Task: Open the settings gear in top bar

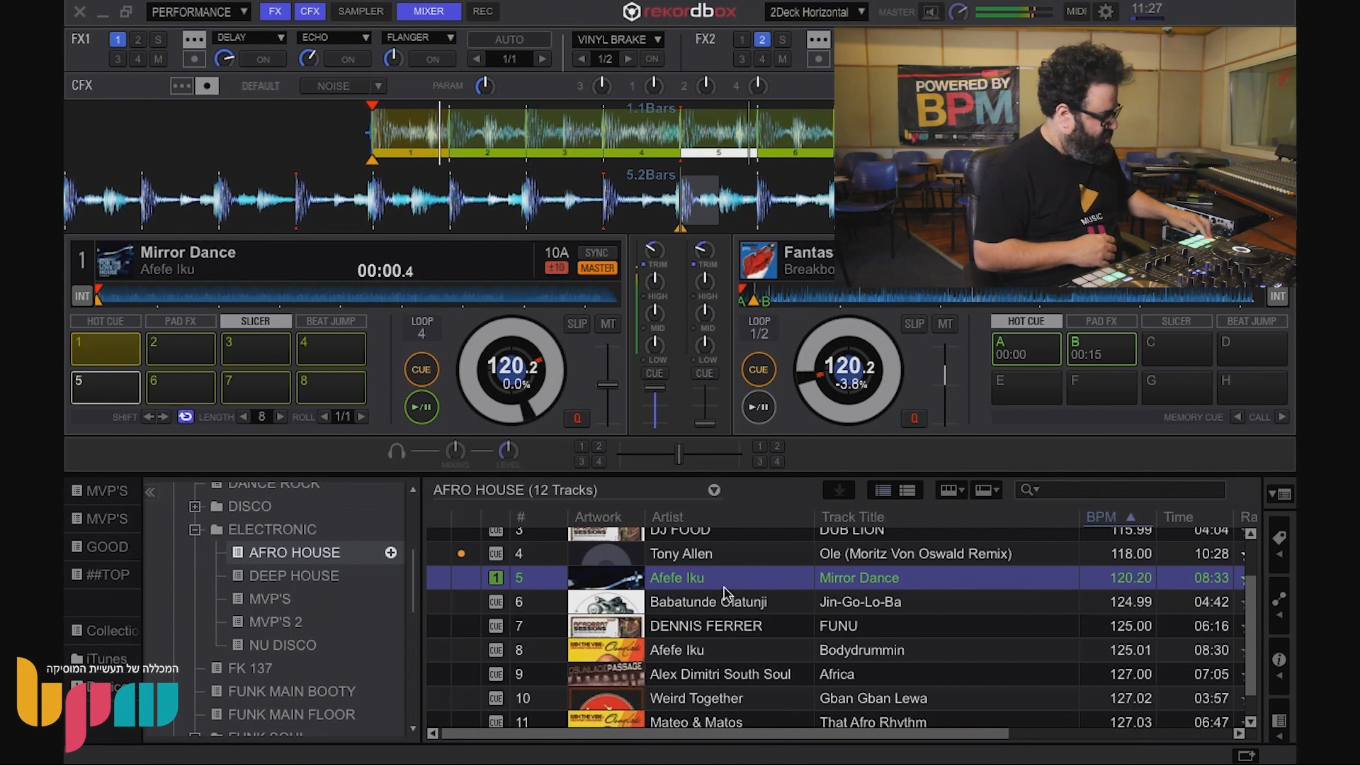Action: [x=1106, y=12]
